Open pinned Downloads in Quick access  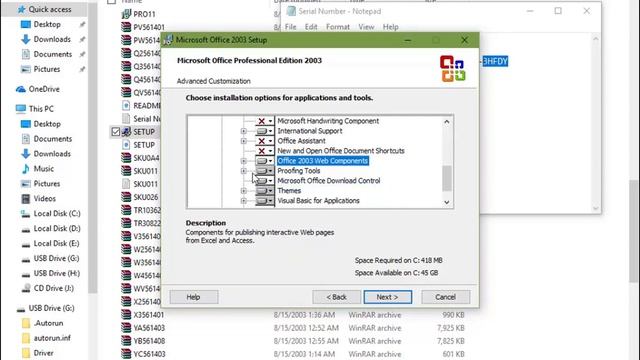52,40
